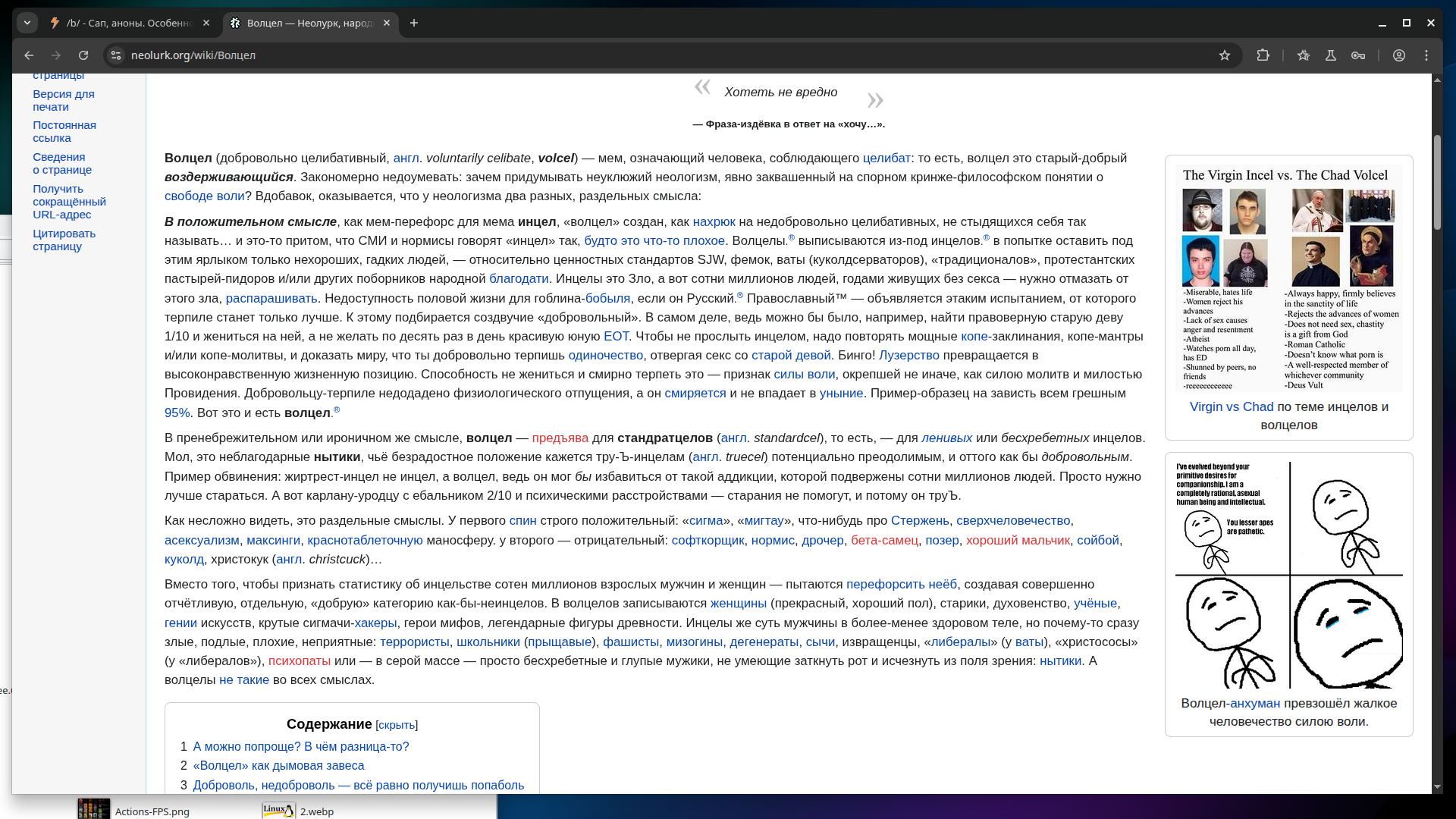Hide the Содержание table of contents
1456x819 pixels.
397,725
